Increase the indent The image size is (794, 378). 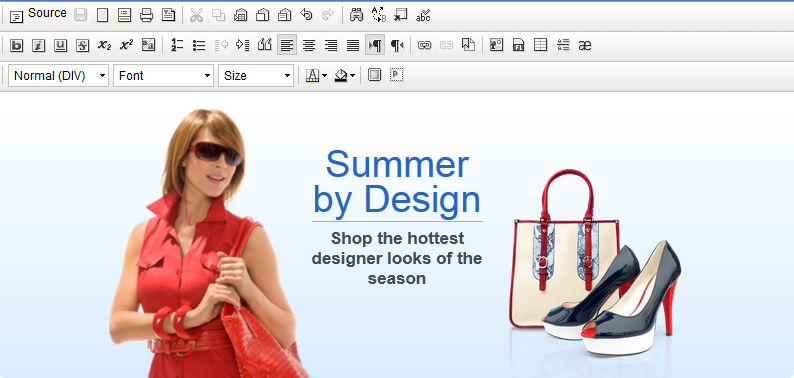(243, 45)
